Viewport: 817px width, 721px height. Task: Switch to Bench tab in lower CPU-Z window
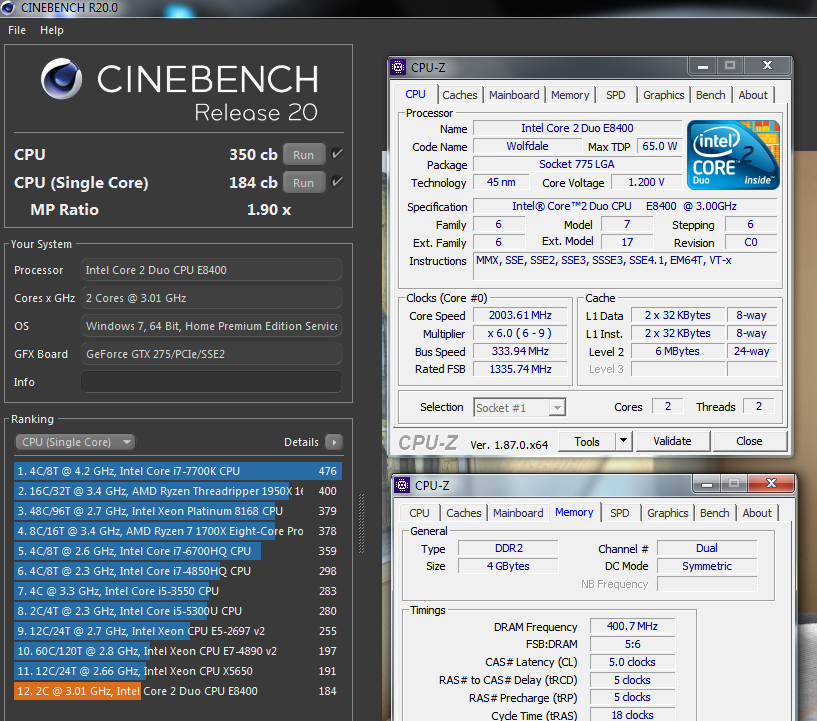coord(714,513)
